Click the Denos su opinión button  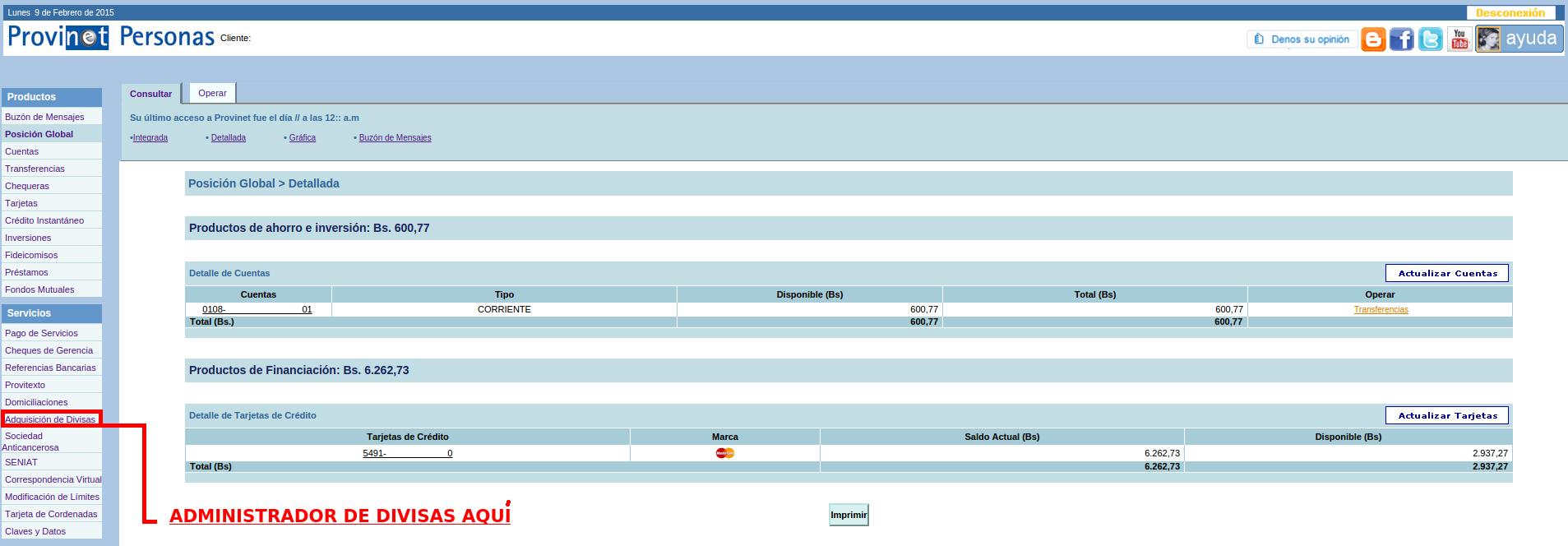(1302, 39)
